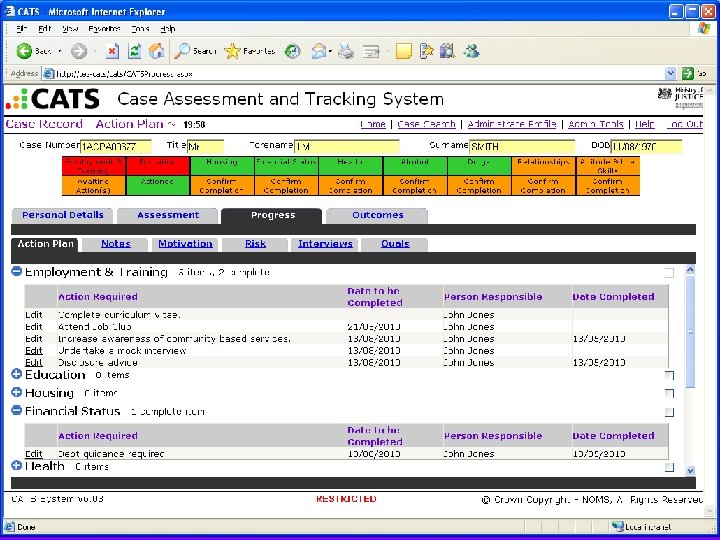The width and height of the screenshot is (720, 540).
Task: Follow the Case Search link
Action: (426, 124)
